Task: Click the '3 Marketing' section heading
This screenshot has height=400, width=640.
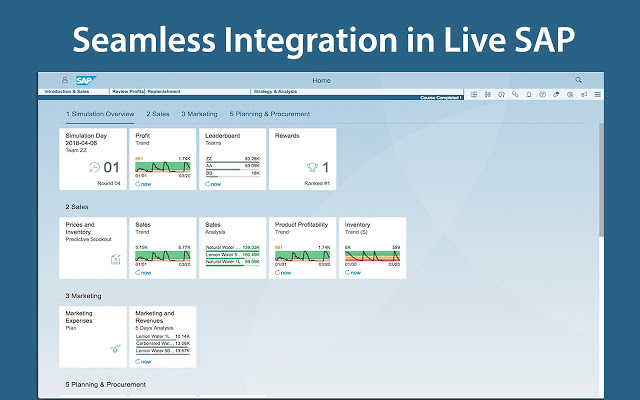Action: pos(83,296)
